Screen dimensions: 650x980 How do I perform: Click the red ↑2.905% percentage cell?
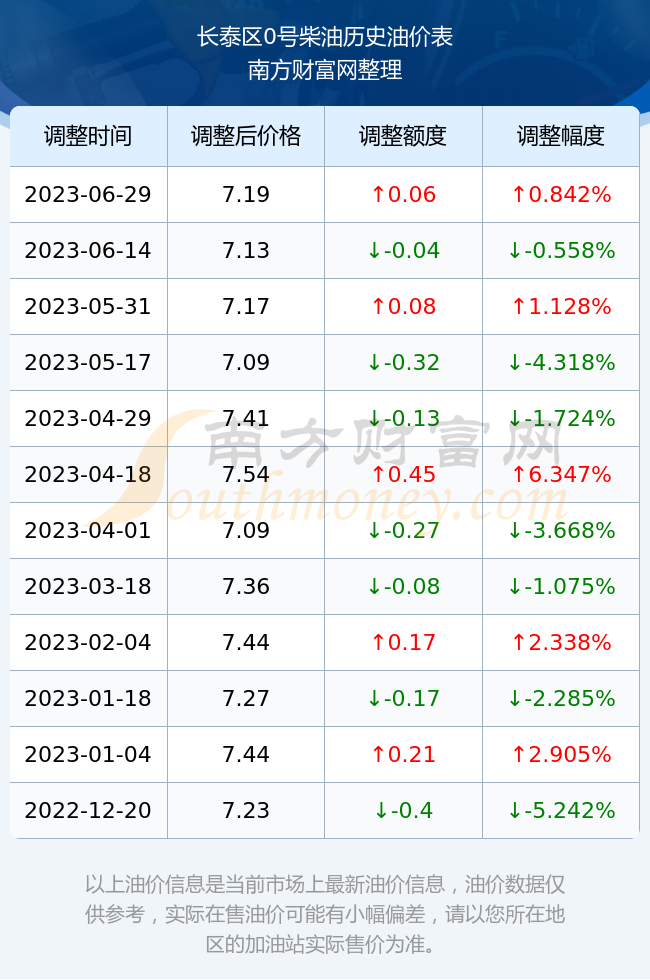(x=561, y=754)
